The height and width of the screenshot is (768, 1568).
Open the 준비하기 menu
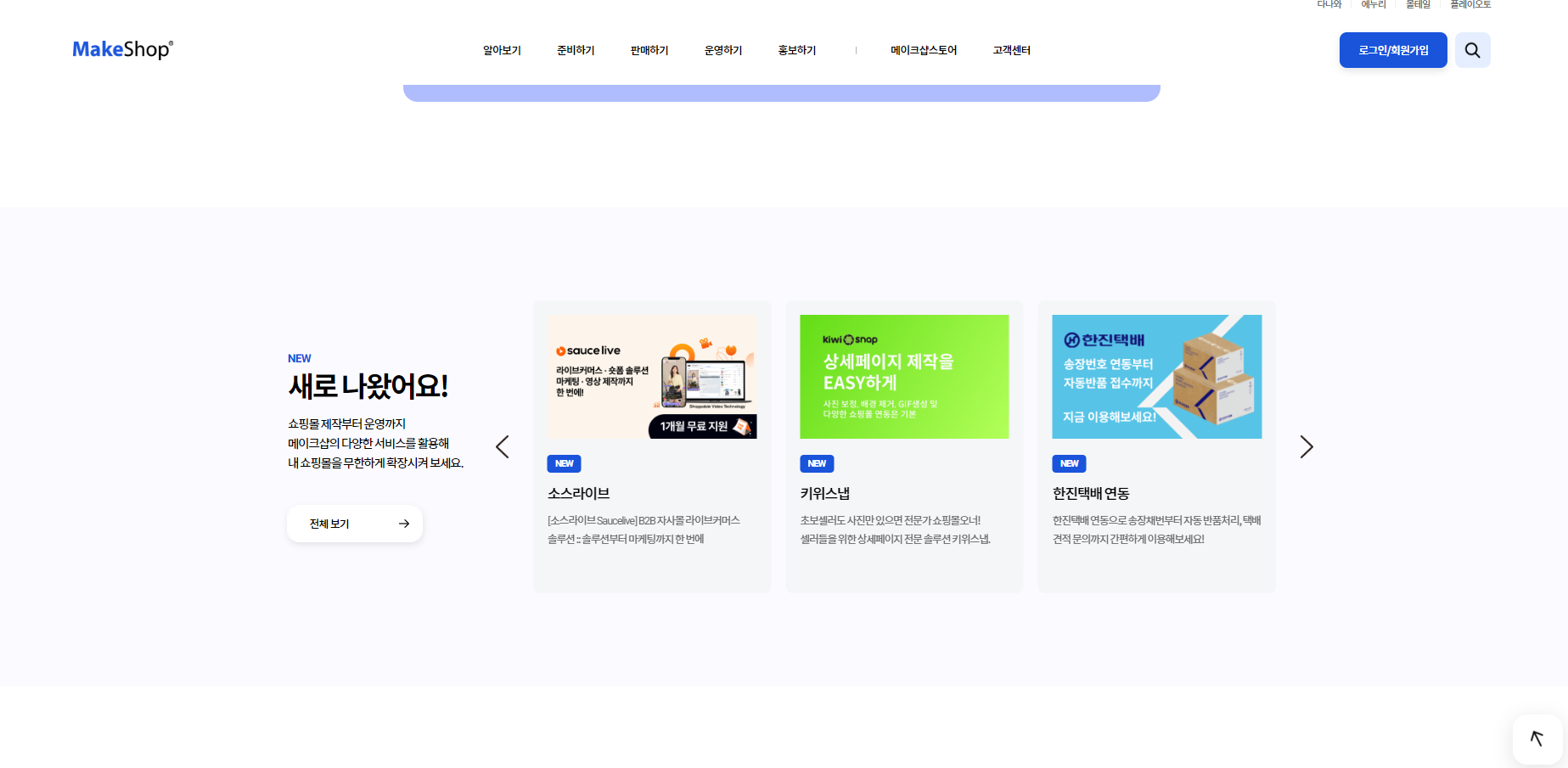[x=576, y=50]
